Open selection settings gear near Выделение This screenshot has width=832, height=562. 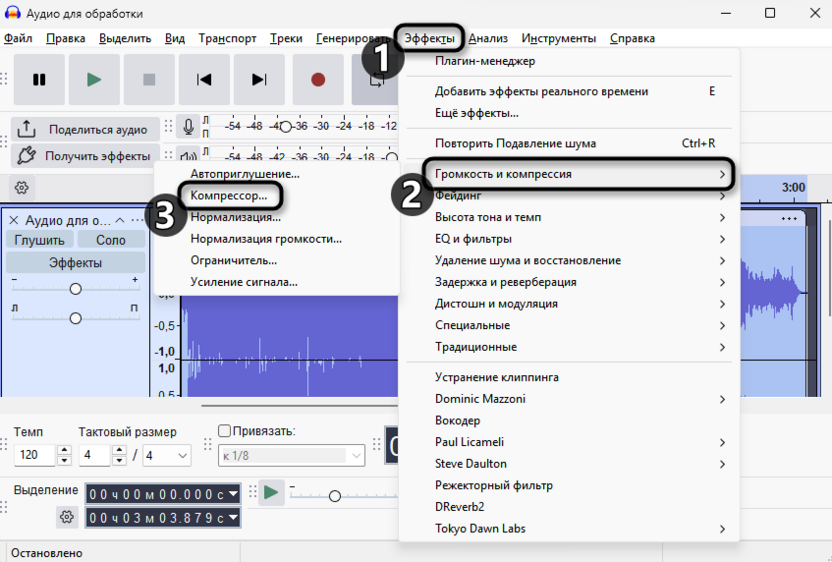point(66,517)
